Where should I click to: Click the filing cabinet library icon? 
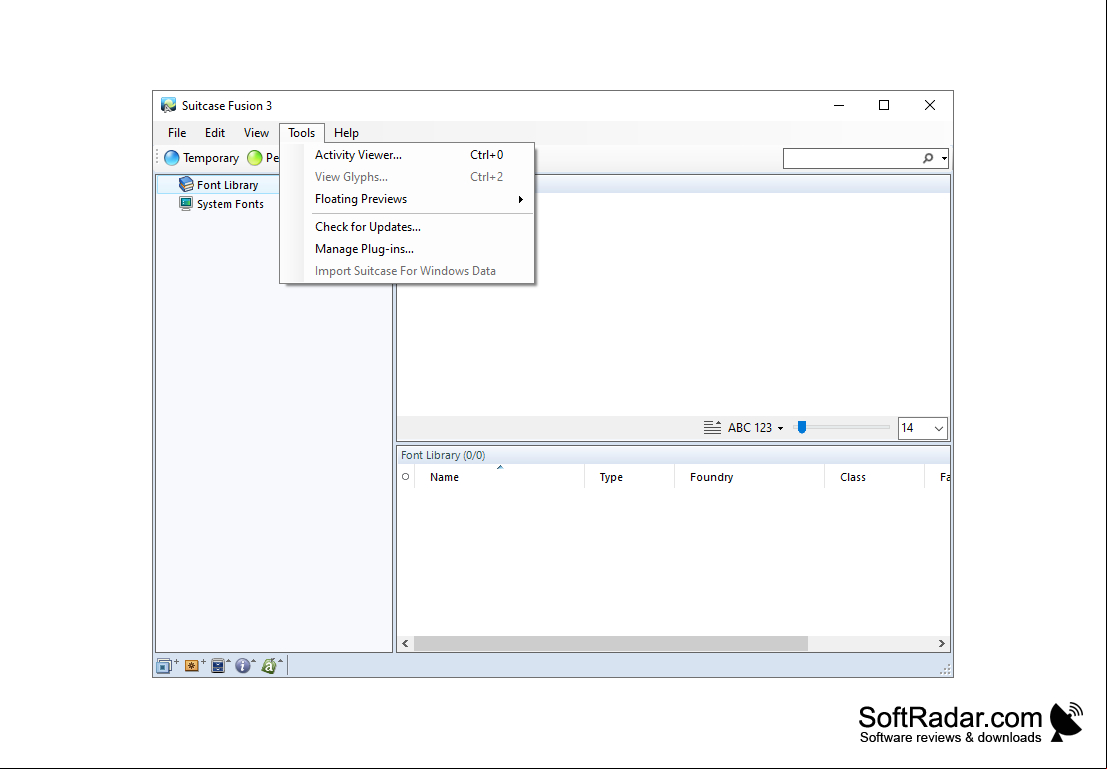pyautogui.click(x=218, y=665)
